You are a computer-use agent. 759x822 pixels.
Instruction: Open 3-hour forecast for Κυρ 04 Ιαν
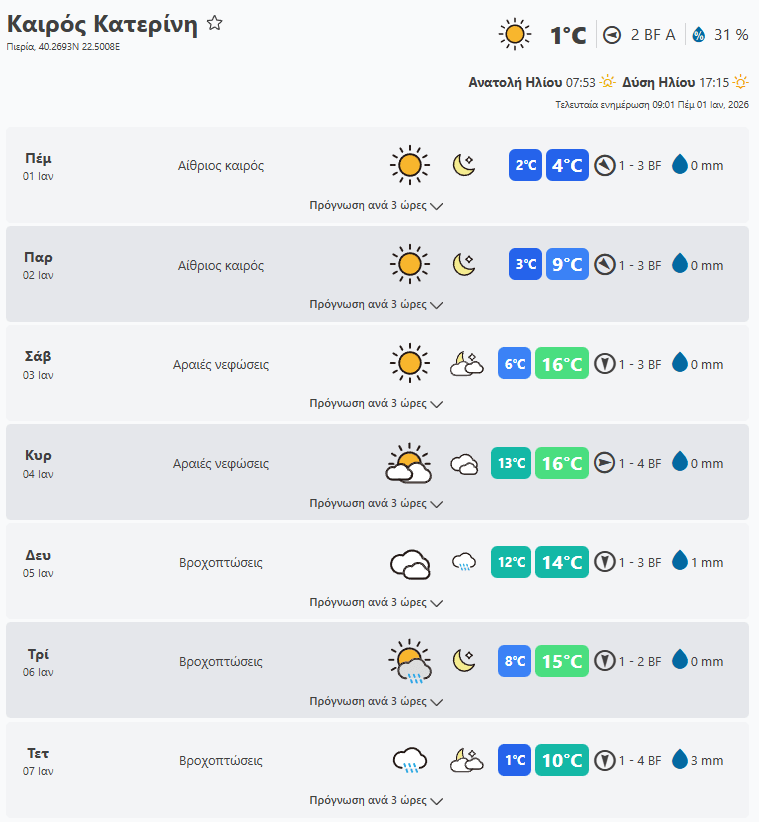376,503
